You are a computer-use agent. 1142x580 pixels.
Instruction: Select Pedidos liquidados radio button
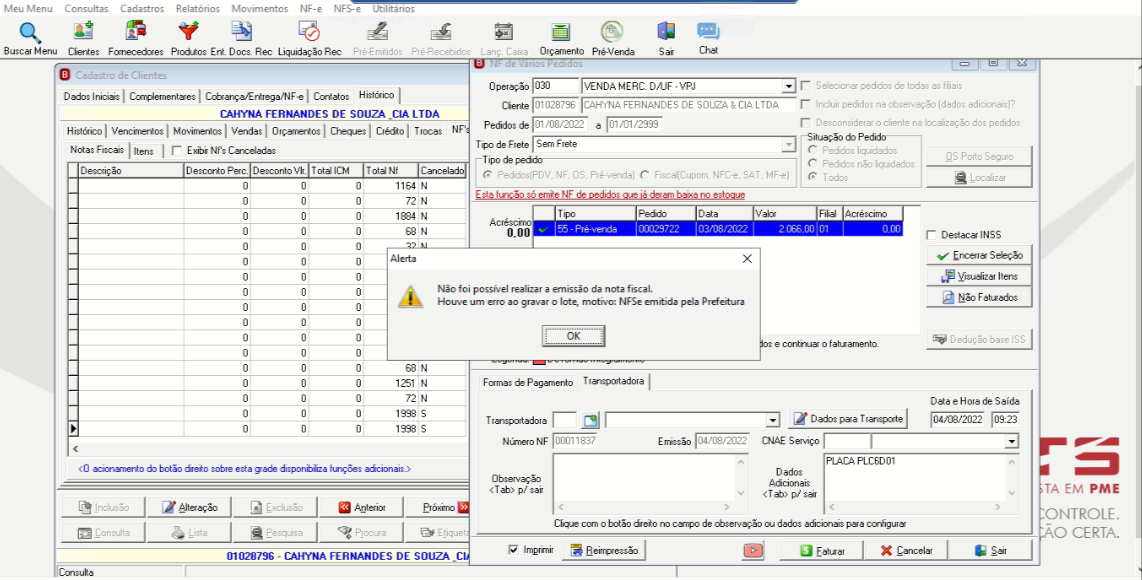click(813, 150)
